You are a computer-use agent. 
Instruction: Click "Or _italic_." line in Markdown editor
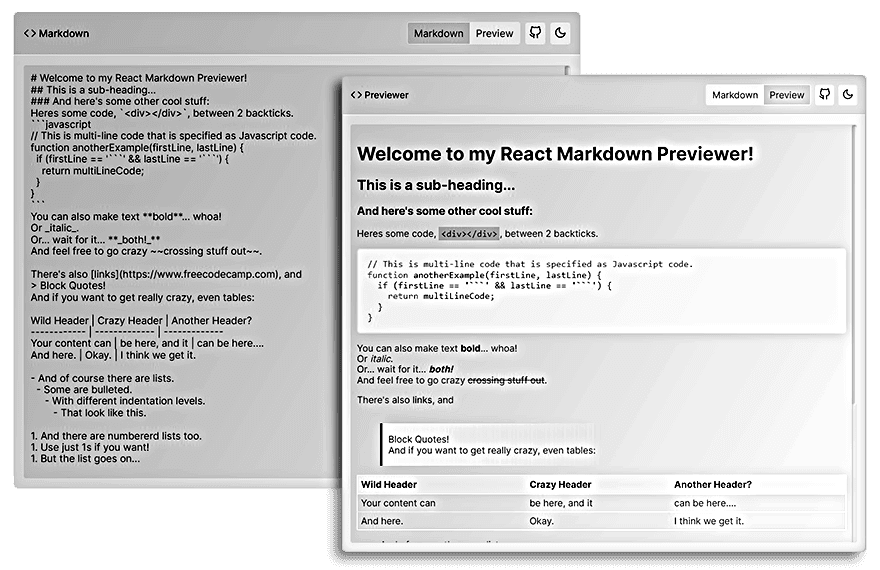55,228
